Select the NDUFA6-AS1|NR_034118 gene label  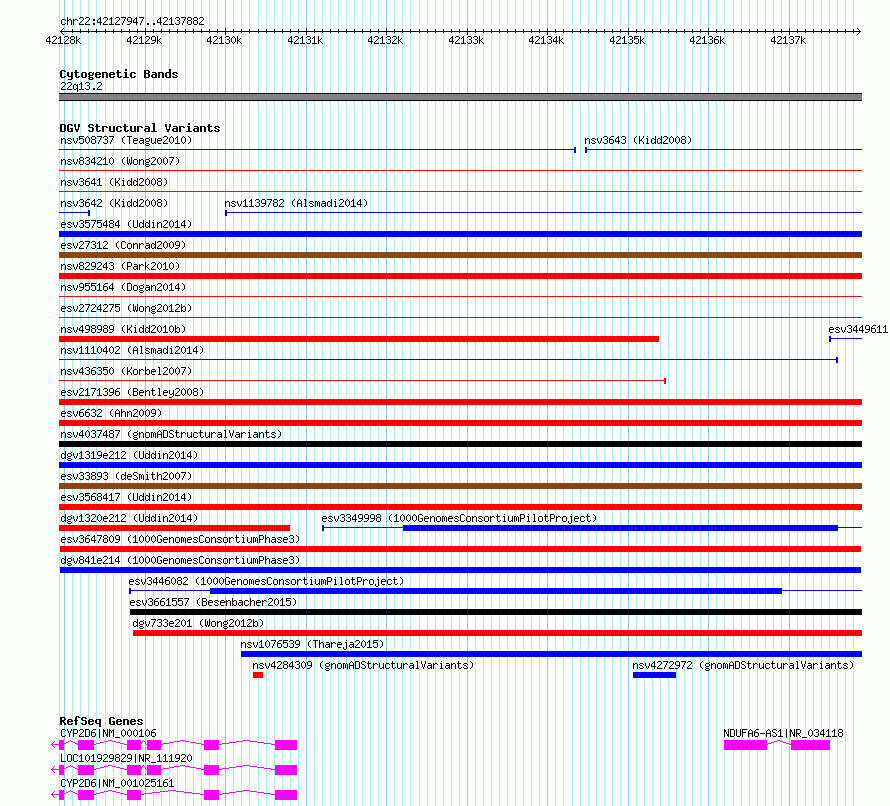pos(783,733)
